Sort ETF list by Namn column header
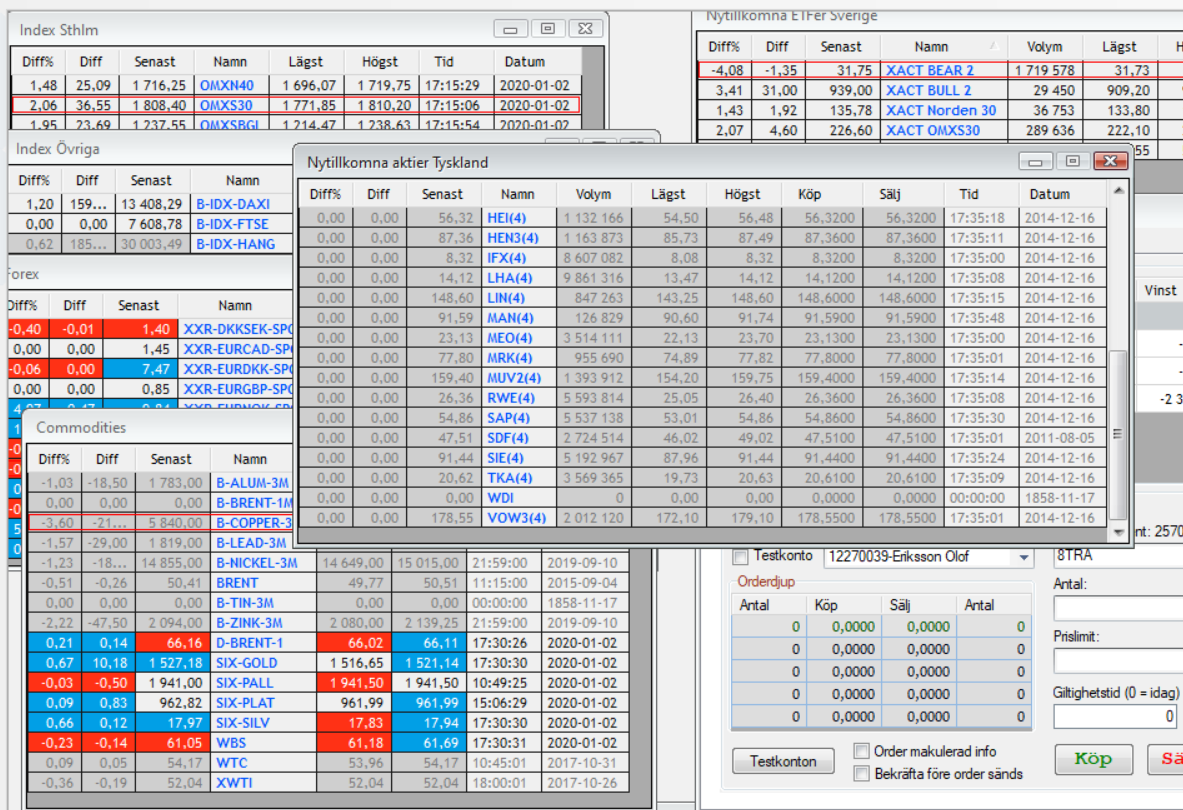Viewport: 1183px width, 810px height. click(x=931, y=47)
